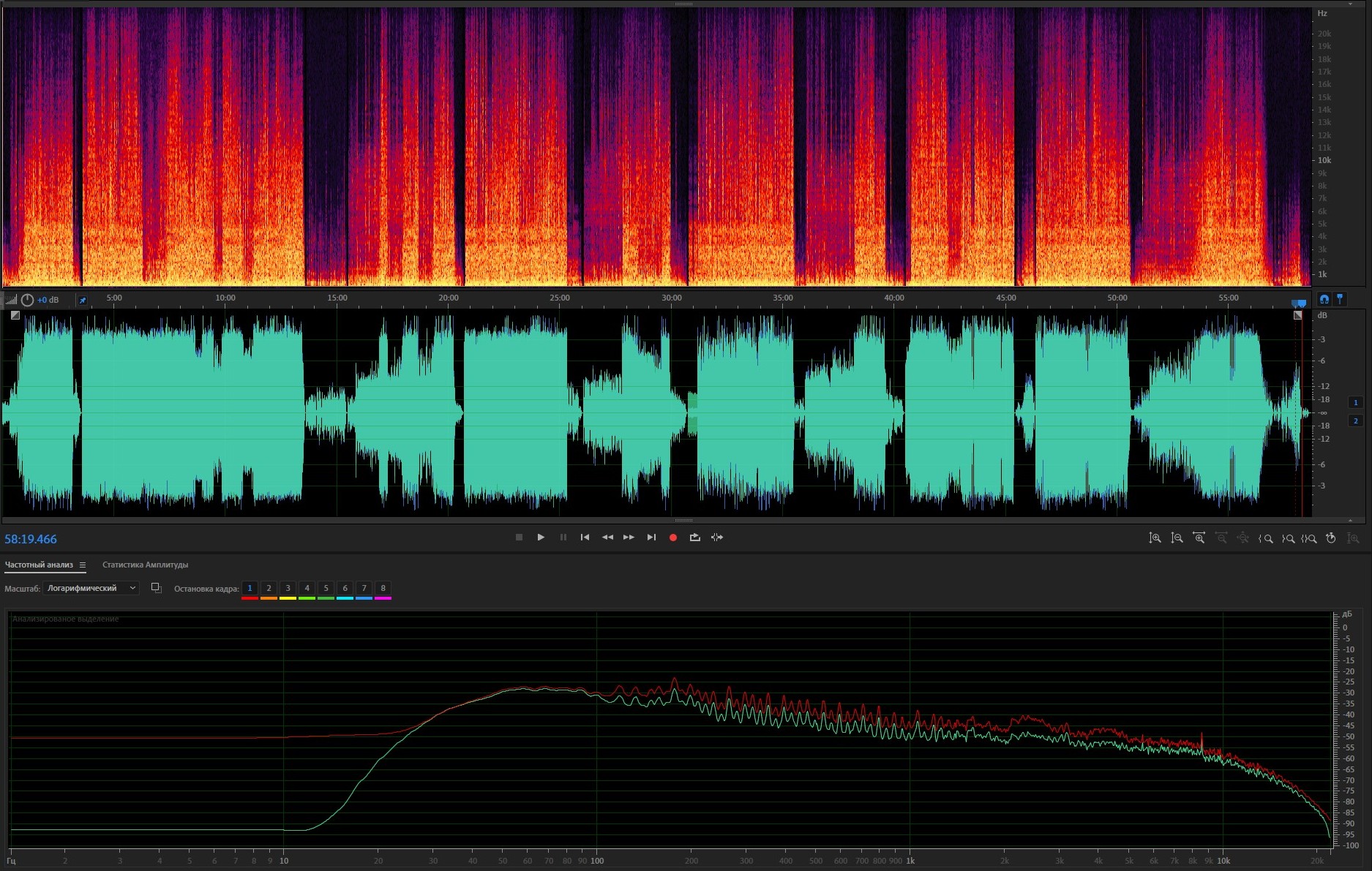1372x871 pixels.
Task: Toggle channel 1 enable button
Action: click(1355, 402)
